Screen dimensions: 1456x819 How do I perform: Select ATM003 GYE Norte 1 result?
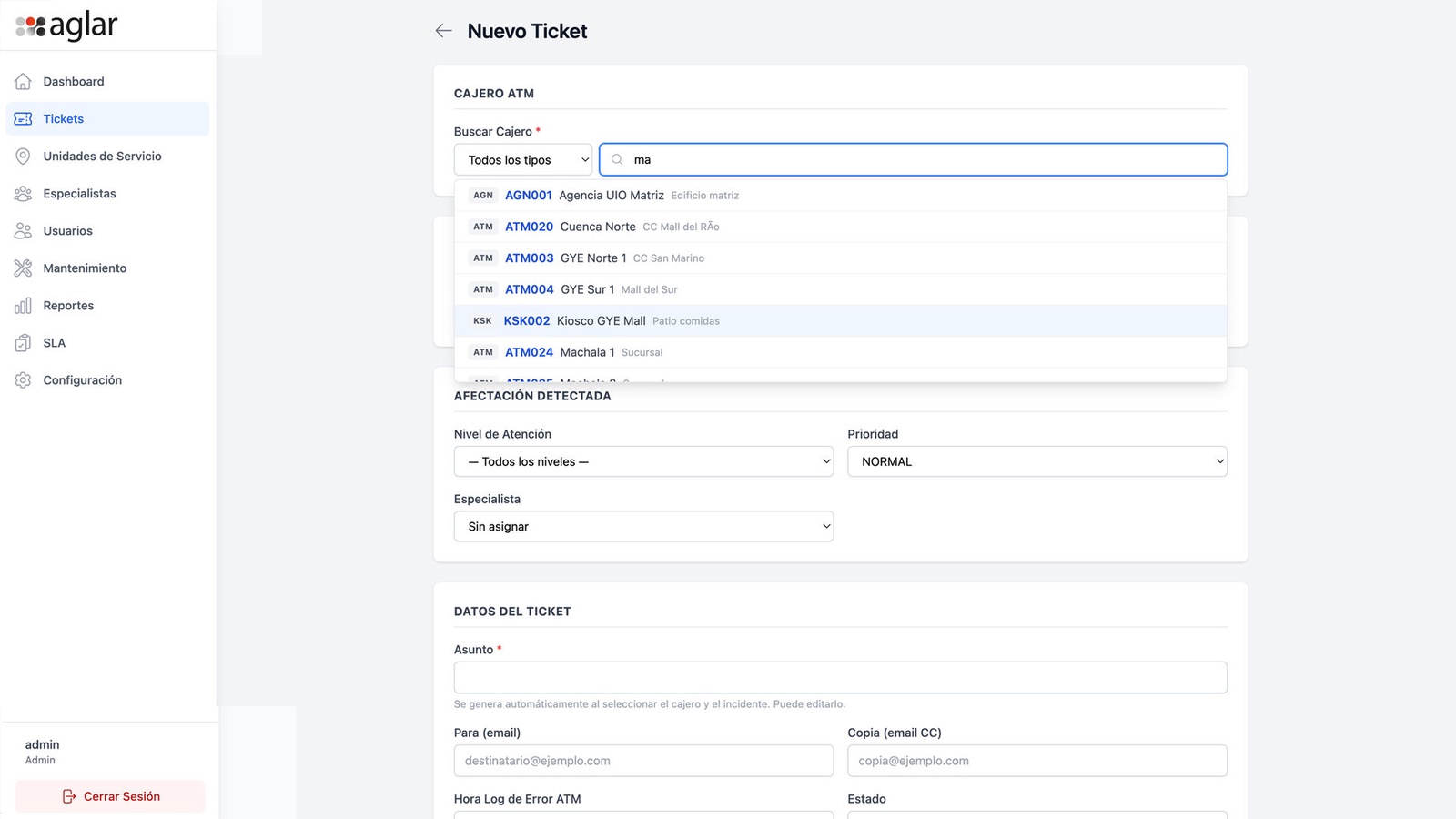coord(841,258)
